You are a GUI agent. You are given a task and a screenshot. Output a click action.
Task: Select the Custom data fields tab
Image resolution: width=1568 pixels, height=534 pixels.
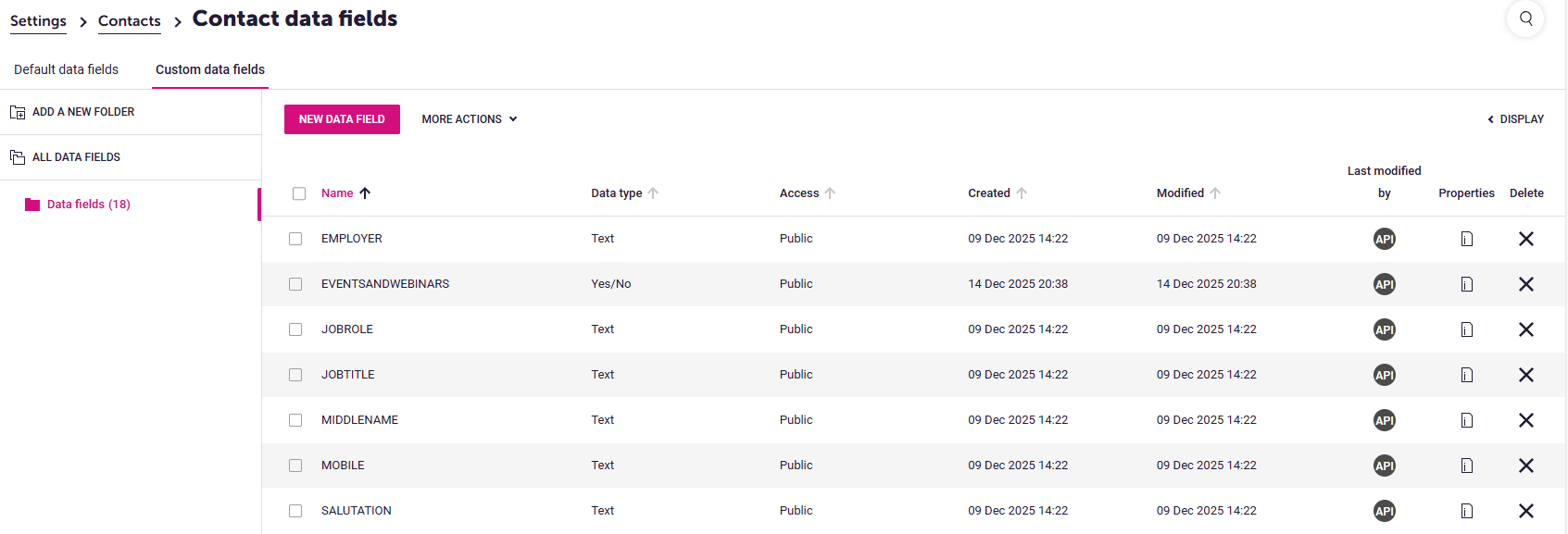tap(210, 69)
